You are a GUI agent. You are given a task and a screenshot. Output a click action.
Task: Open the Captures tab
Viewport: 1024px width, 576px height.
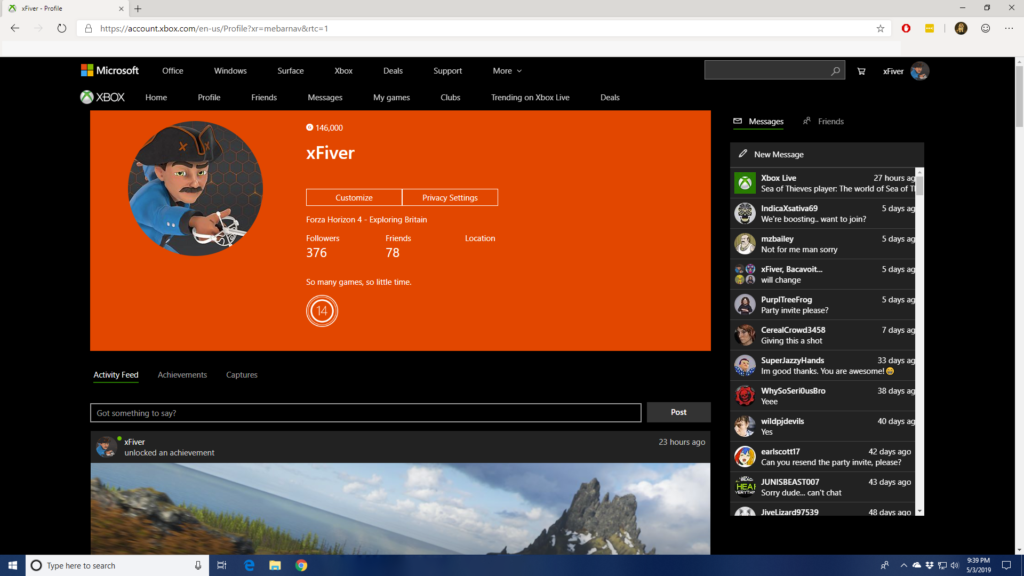(241, 375)
